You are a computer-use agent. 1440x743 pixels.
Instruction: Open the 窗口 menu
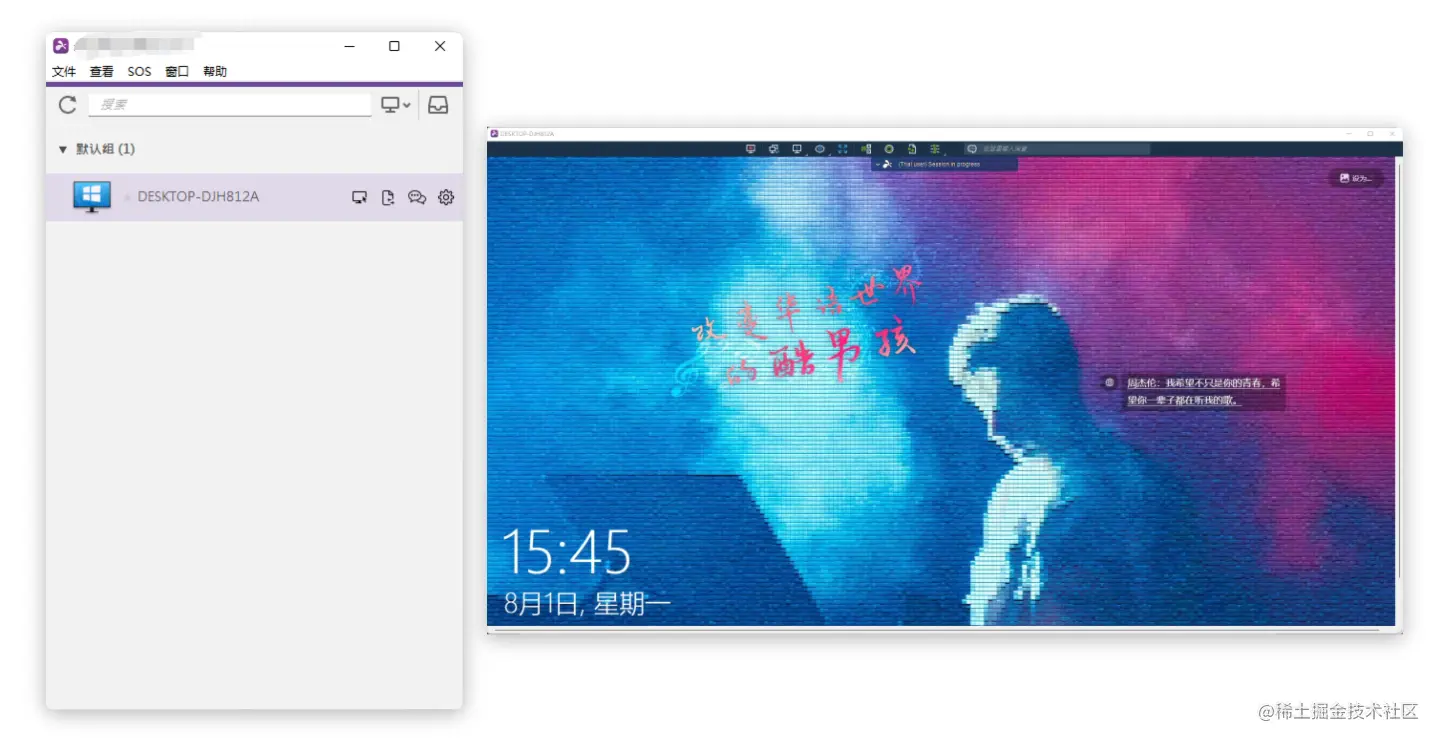click(177, 72)
